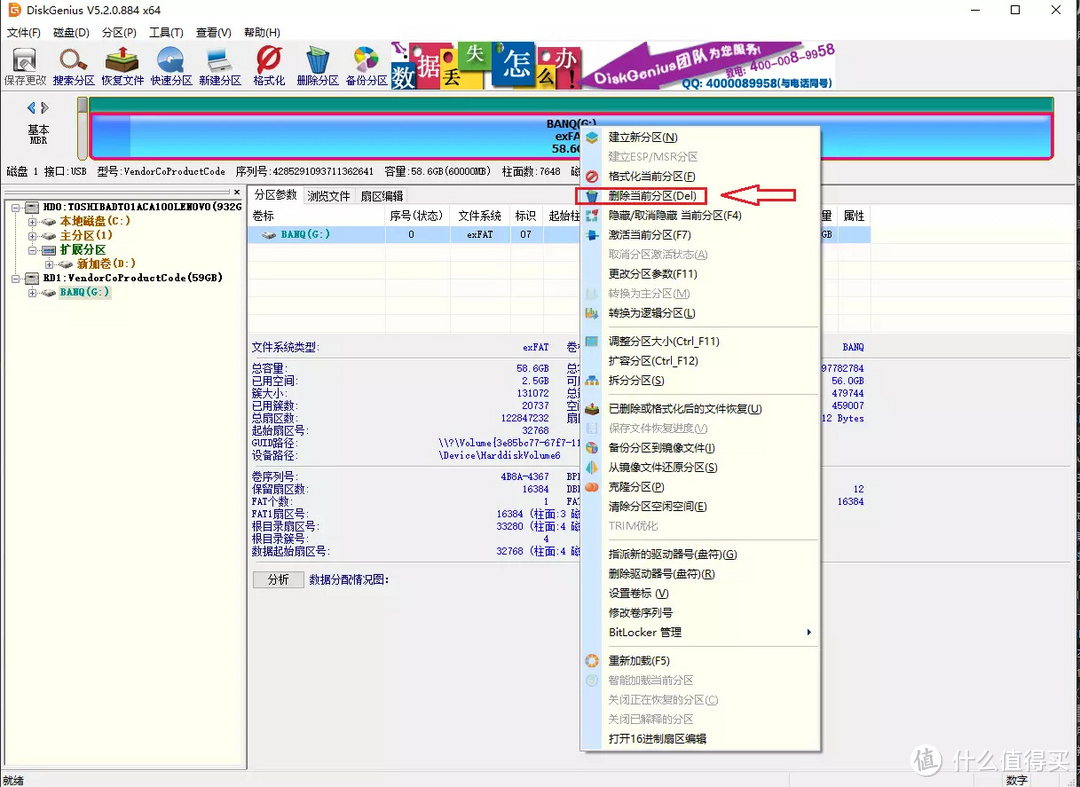Collapse the 扩展分区 tree node
The width and height of the screenshot is (1080, 787).
(x=32, y=250)
